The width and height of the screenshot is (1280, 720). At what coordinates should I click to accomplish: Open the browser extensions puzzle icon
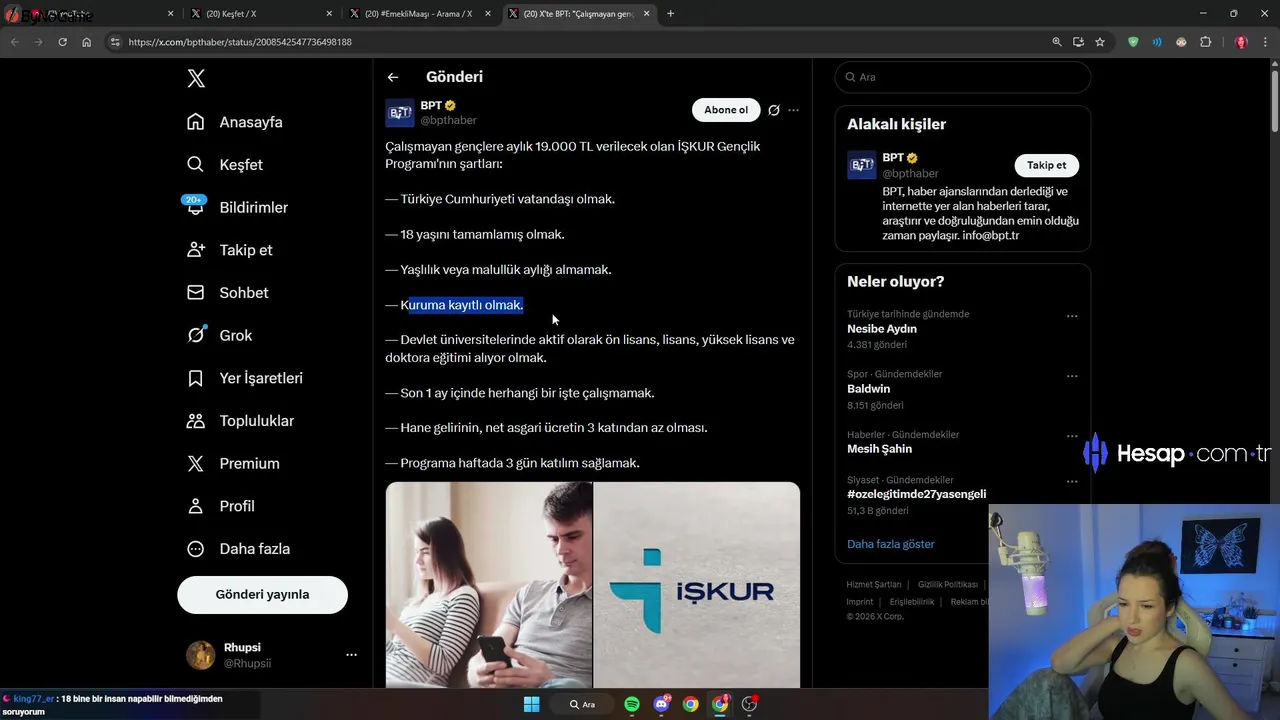[x=1205, y=42]
